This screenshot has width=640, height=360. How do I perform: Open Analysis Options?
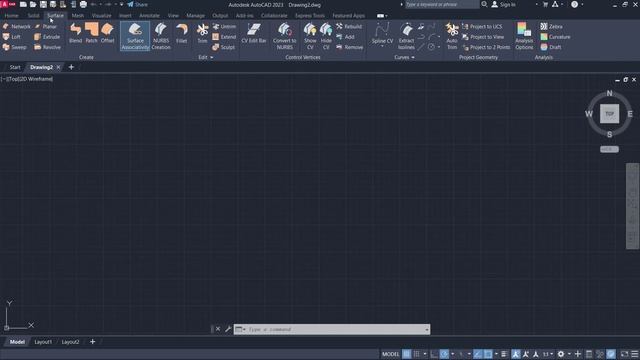click(524, 36)
